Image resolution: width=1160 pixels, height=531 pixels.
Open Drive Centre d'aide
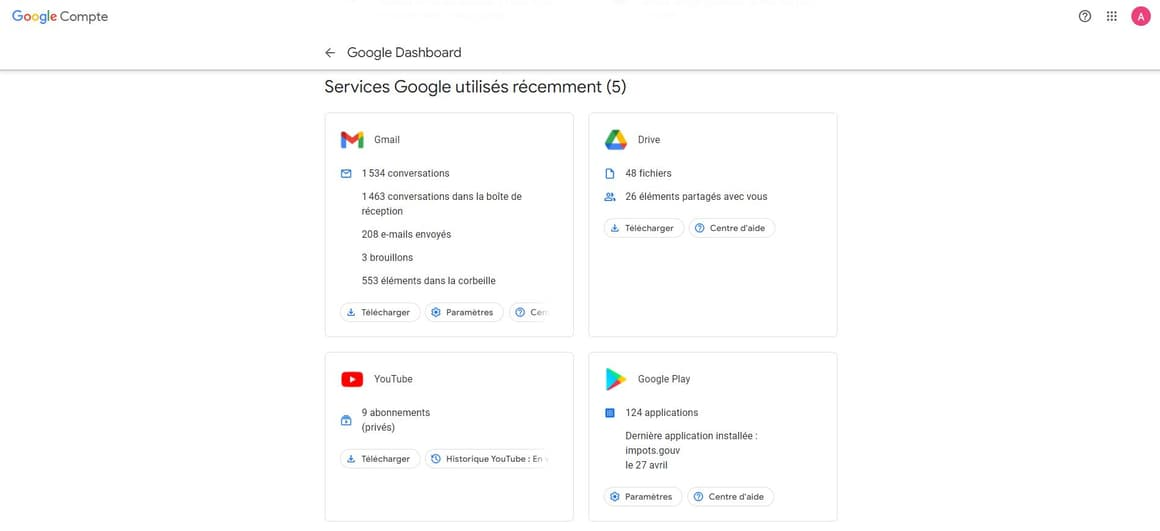coord(732,228)
